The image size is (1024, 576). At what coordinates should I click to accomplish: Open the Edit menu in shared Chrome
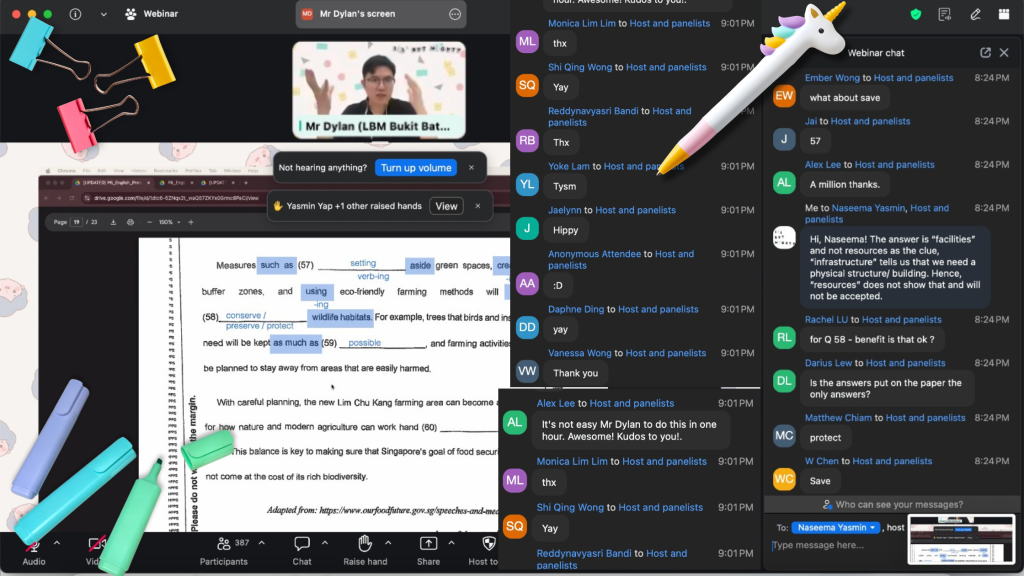[x=102, y=170]
